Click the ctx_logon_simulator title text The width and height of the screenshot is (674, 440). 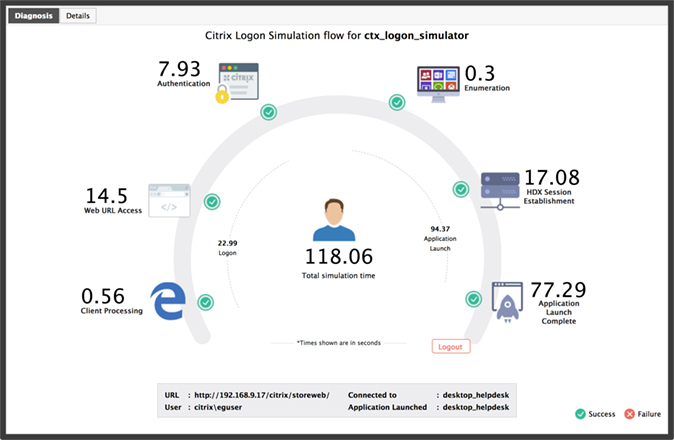point(417,36)
